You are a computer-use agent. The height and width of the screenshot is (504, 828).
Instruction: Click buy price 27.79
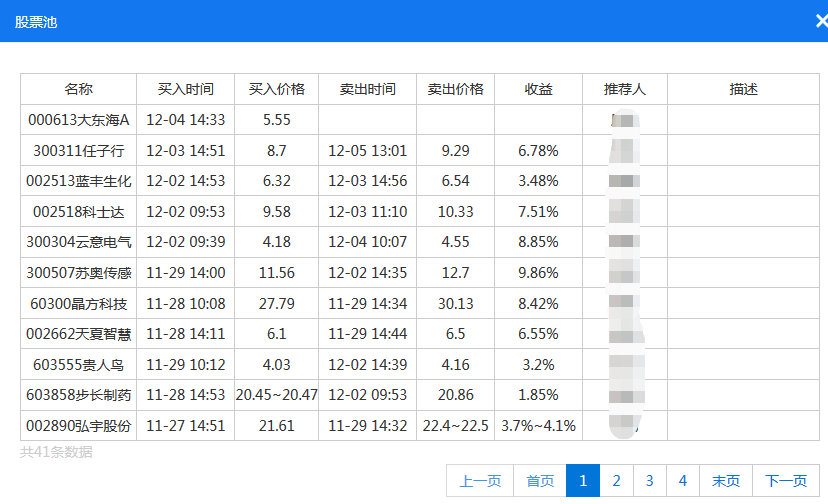click(x=277, y=303)
